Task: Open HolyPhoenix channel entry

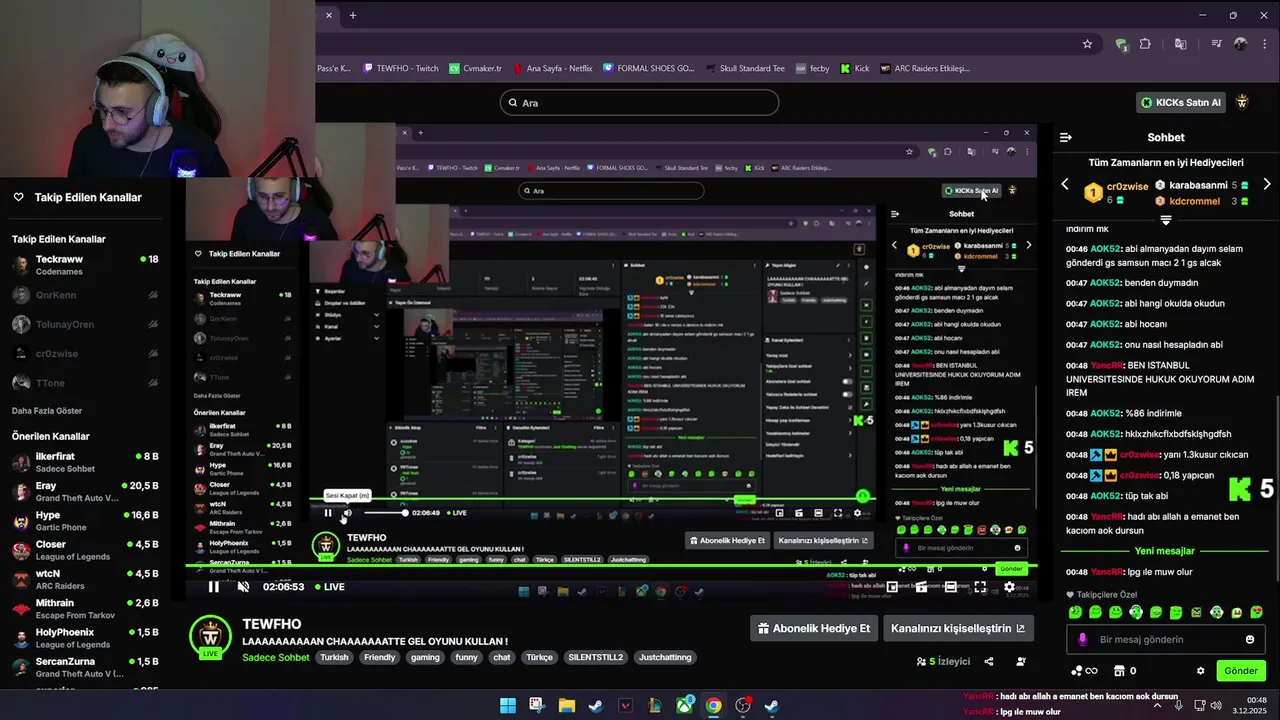Action: tap(85, 638)
